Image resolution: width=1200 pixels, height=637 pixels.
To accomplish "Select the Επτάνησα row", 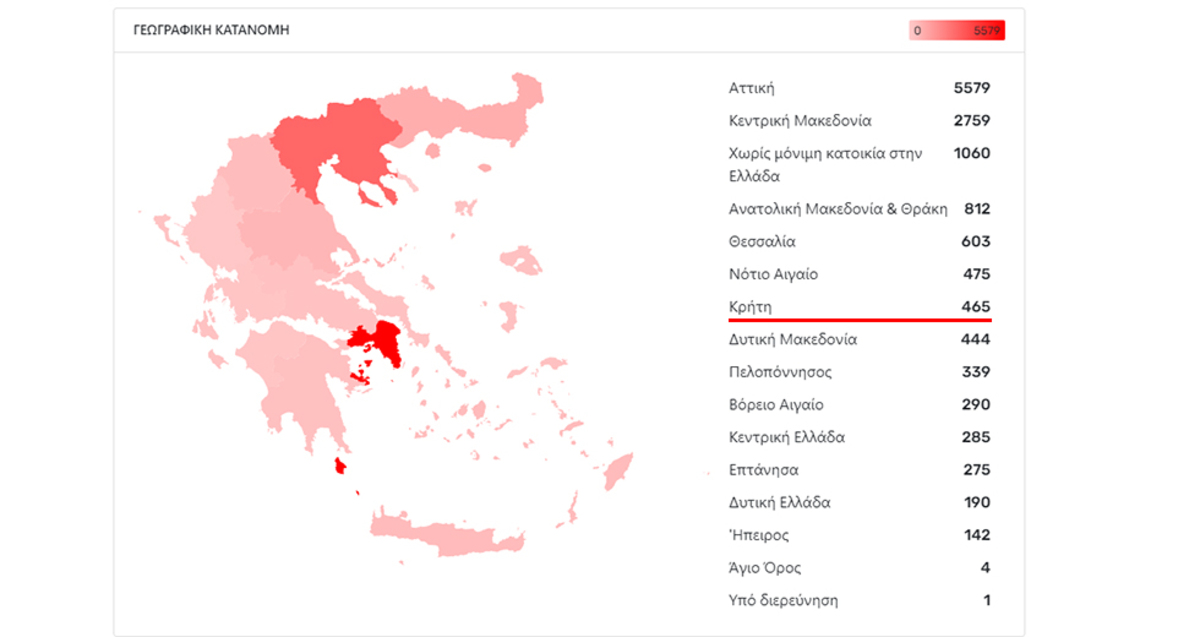I will [859, 470].
